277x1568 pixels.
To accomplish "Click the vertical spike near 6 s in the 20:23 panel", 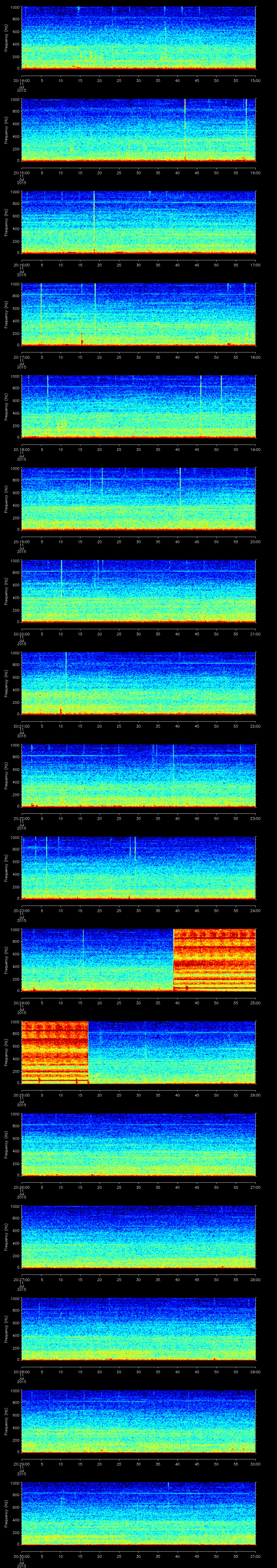I will (46, 864).
